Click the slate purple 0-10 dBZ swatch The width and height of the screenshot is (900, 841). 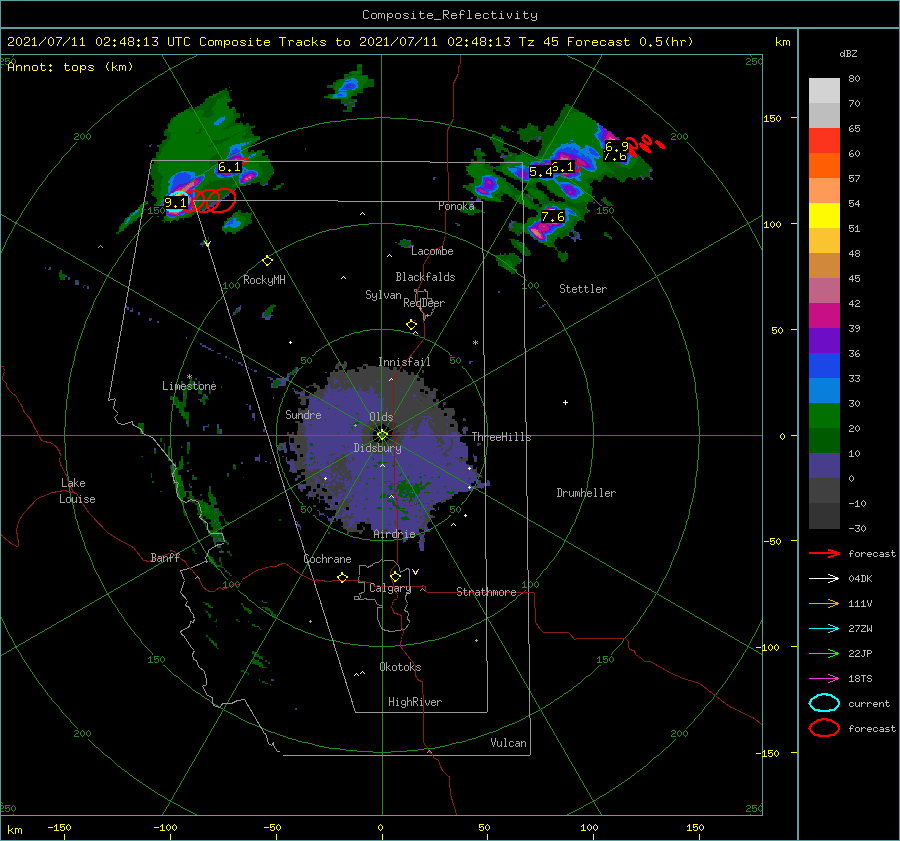pos(824,466)
